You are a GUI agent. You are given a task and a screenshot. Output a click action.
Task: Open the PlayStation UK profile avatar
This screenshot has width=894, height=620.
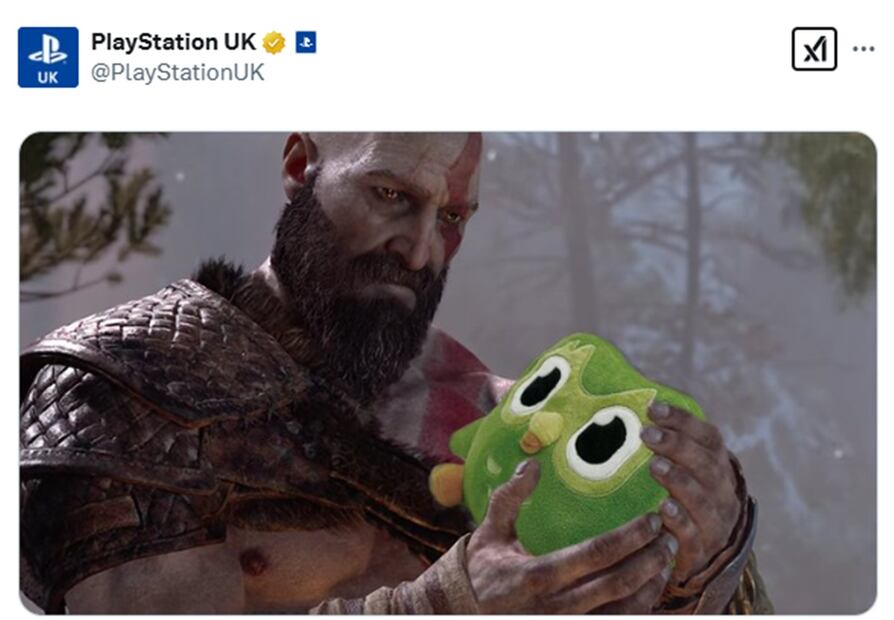coord(48,57)
